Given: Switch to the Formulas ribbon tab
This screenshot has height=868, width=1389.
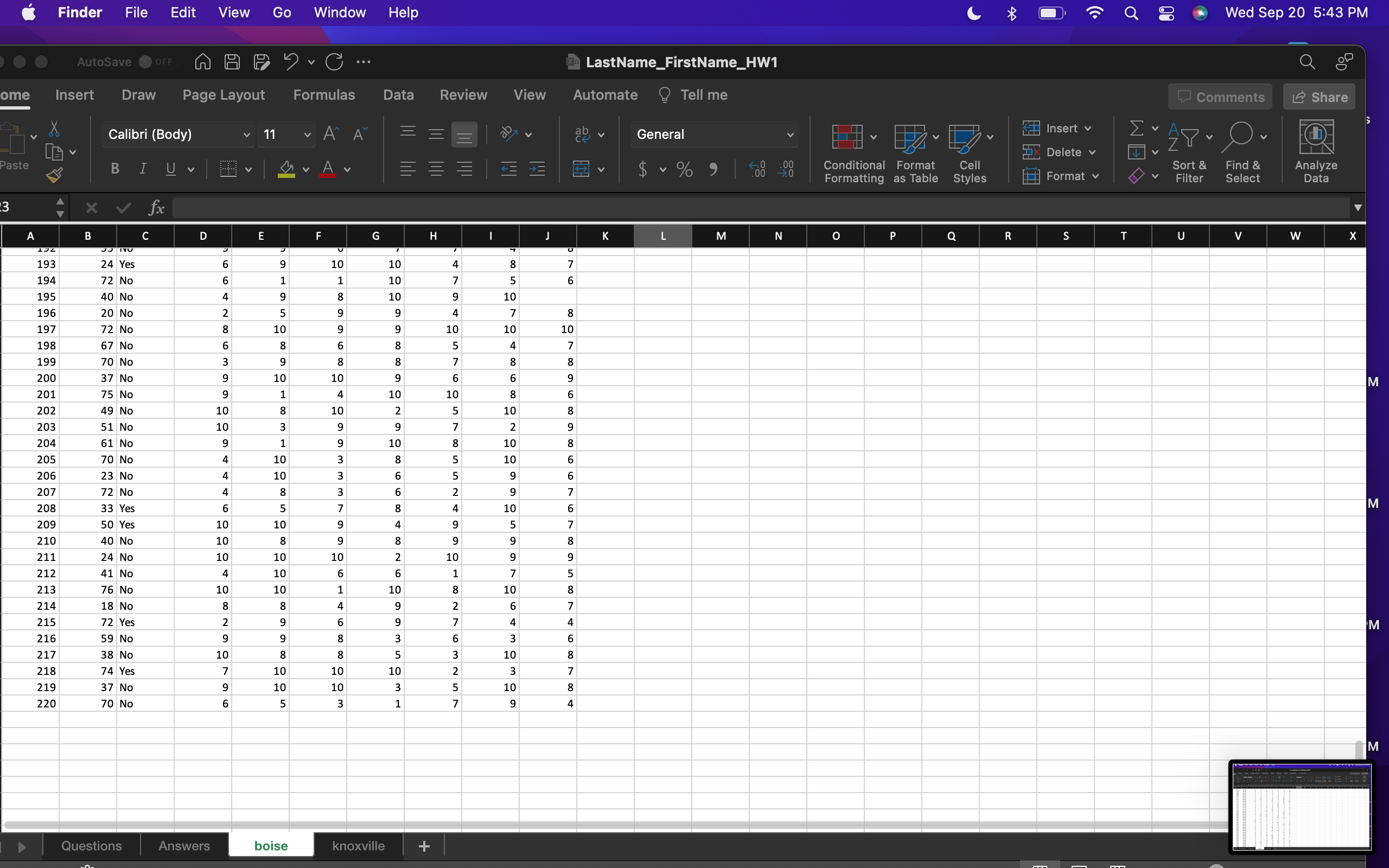Looking at the screenshot, I should pos(324,95).
